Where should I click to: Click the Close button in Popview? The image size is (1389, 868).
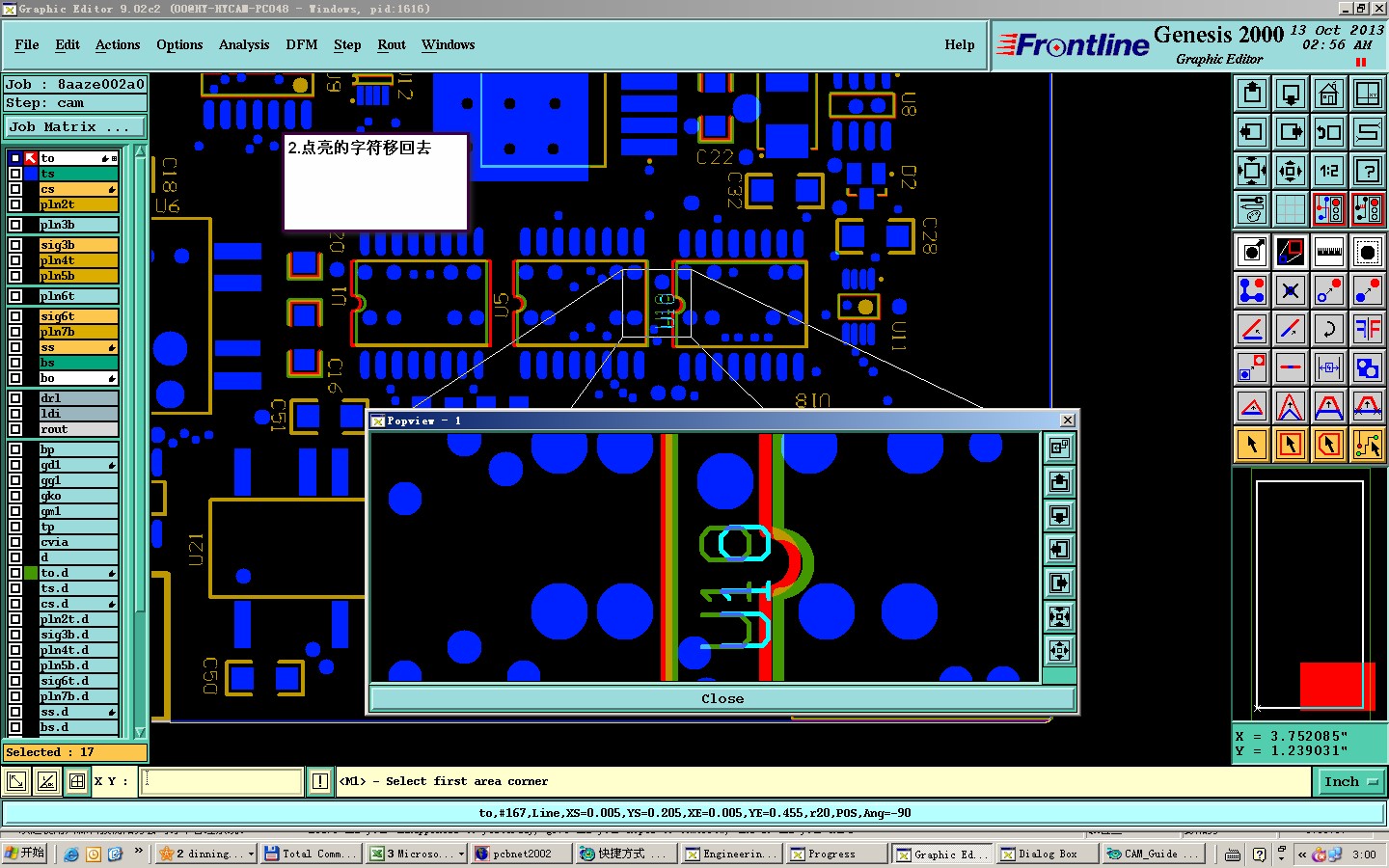722,699
